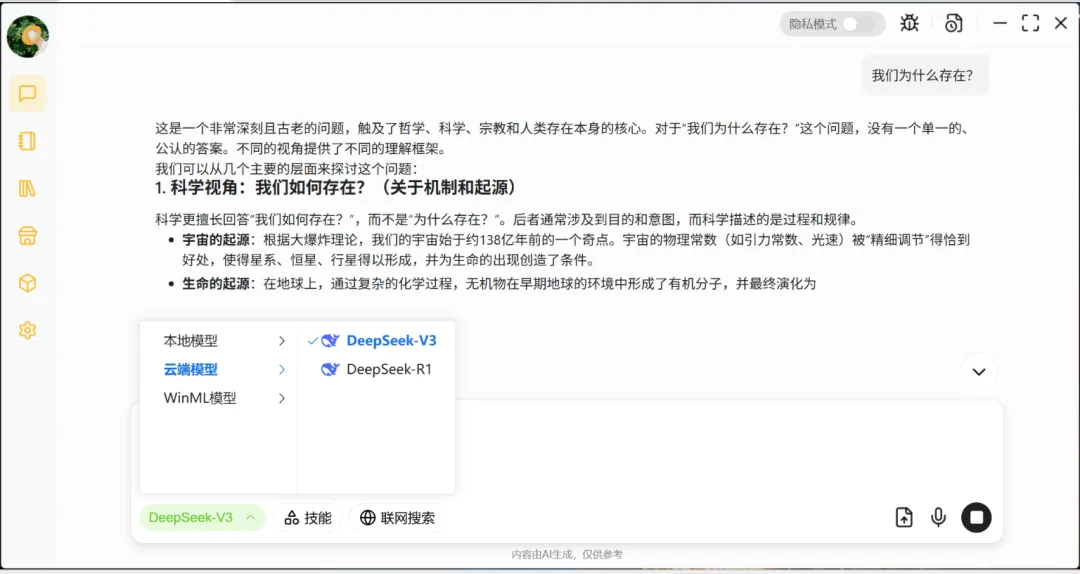Screen dimensions: 1080x574
Task: Jump to bottom with the down-arrow button
Action: (979, 371)
